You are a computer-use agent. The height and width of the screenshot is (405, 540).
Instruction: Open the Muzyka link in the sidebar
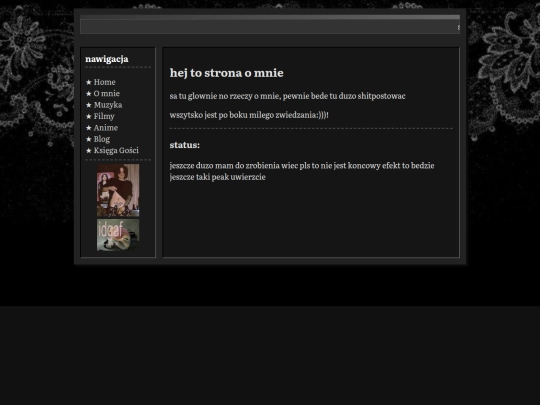(108, 105)
